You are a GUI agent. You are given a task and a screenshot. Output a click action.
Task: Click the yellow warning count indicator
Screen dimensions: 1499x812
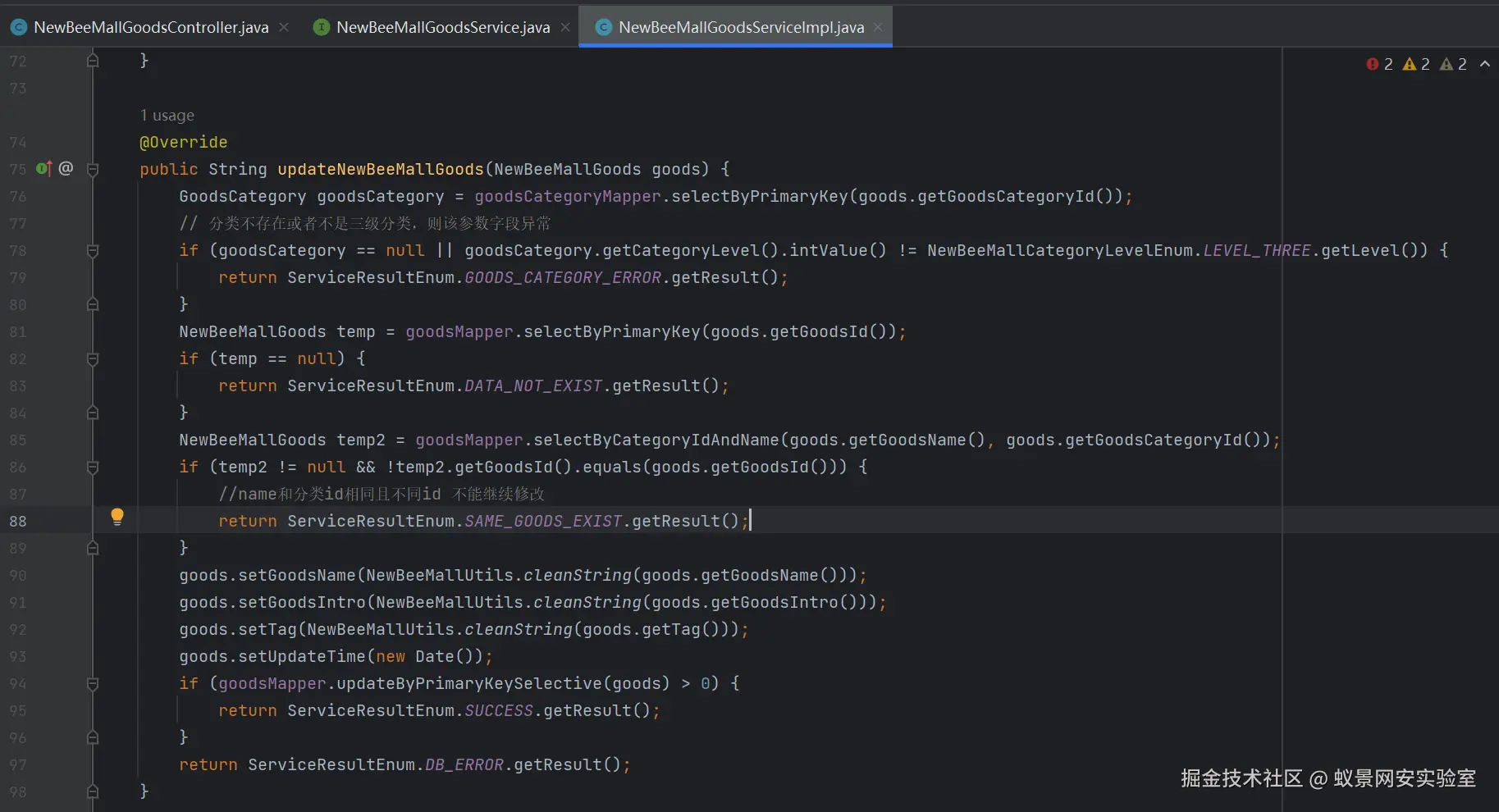pyautogui.click(x=1416, y=64)
